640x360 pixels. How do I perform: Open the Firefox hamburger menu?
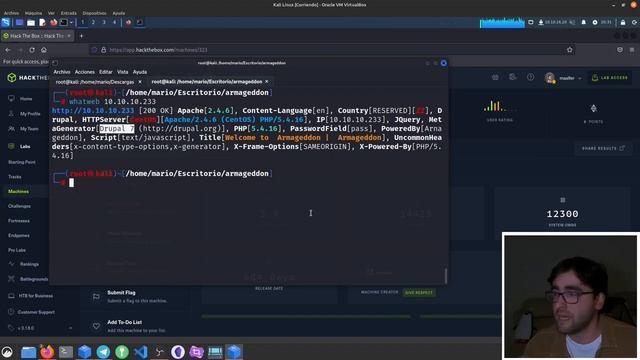(632, 50)
